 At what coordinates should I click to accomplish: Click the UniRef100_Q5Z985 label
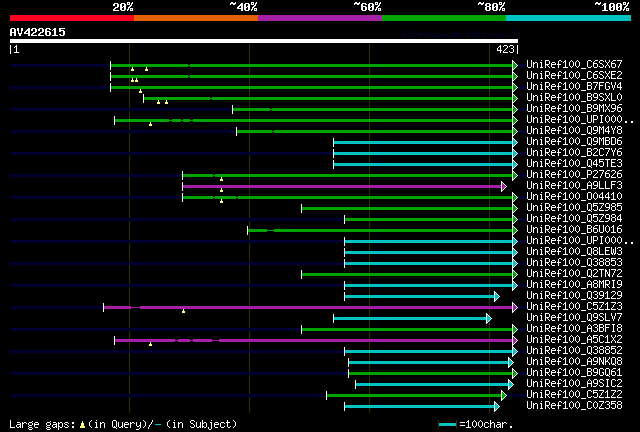(x=574, y=208)
